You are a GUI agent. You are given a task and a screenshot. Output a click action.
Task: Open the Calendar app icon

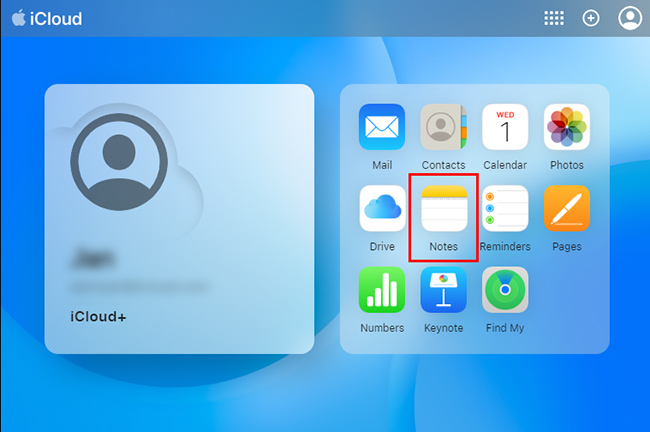505,127
